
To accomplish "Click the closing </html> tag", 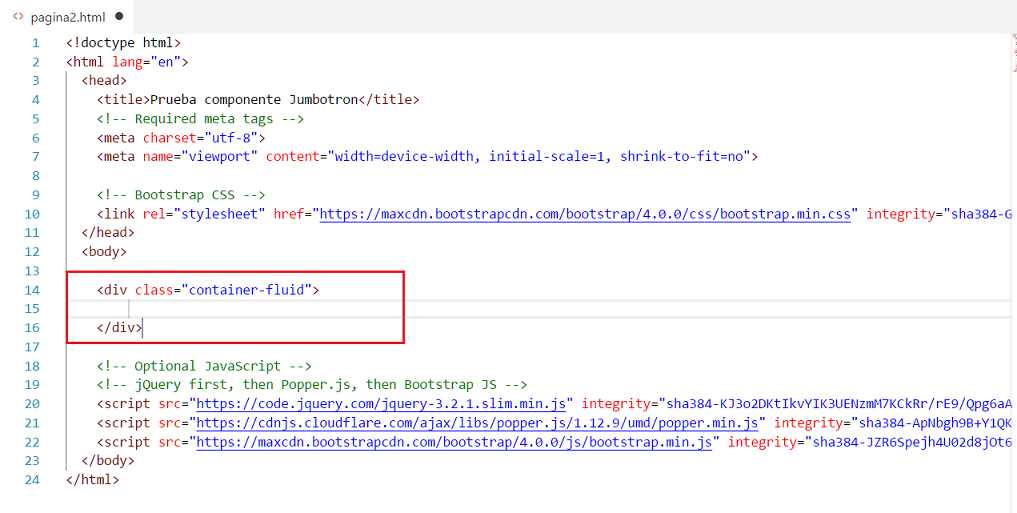I will pyautogui.click(x=93, y=480).
